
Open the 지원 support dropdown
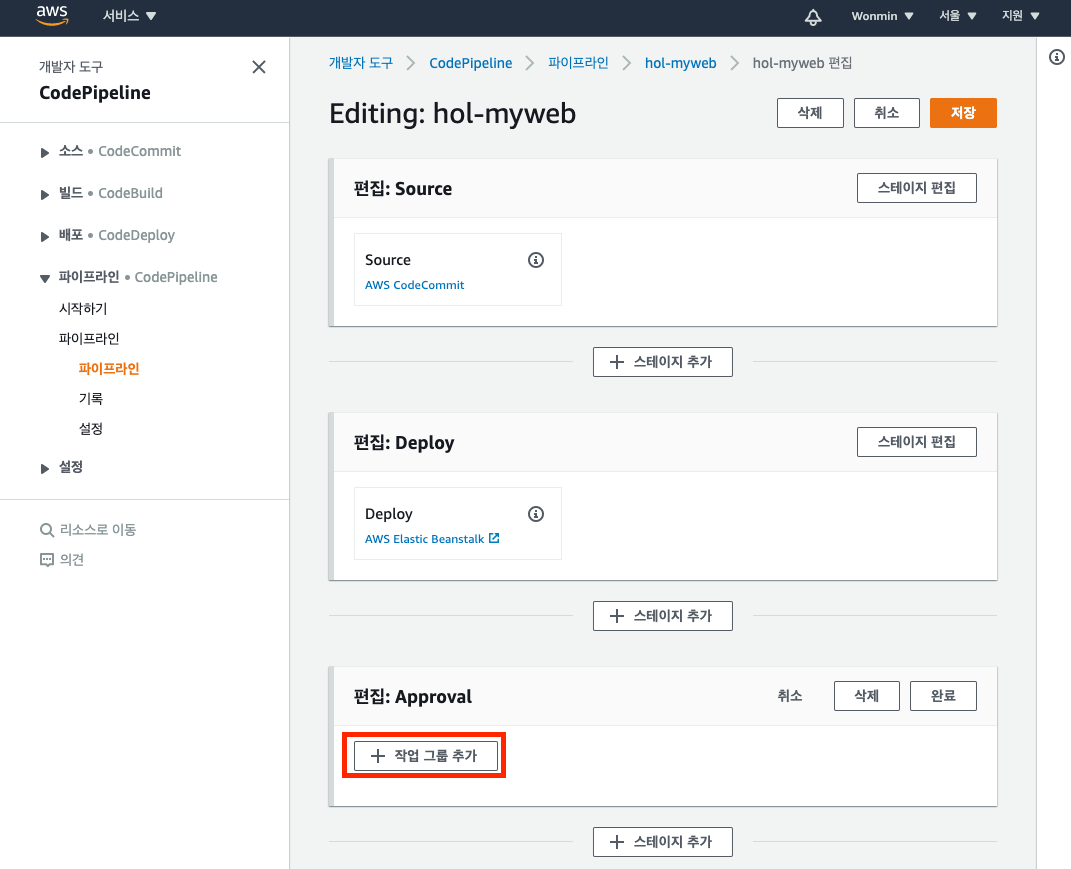pos(1020,16)
